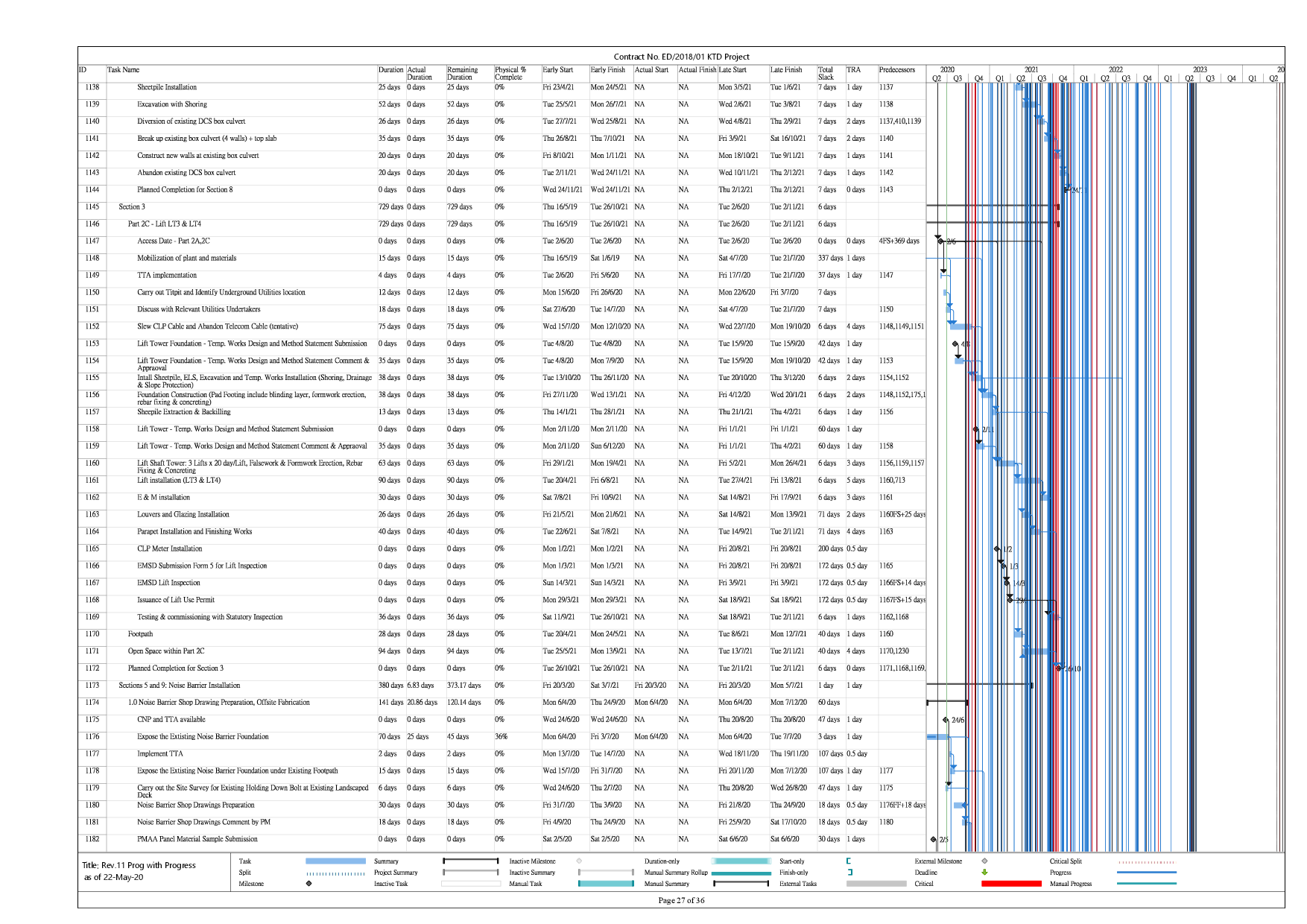The height and width of the screenshot is (924, 1307).
Task: Click the green Deadline arrow legend icon
Action: click(x=984, y=873)
